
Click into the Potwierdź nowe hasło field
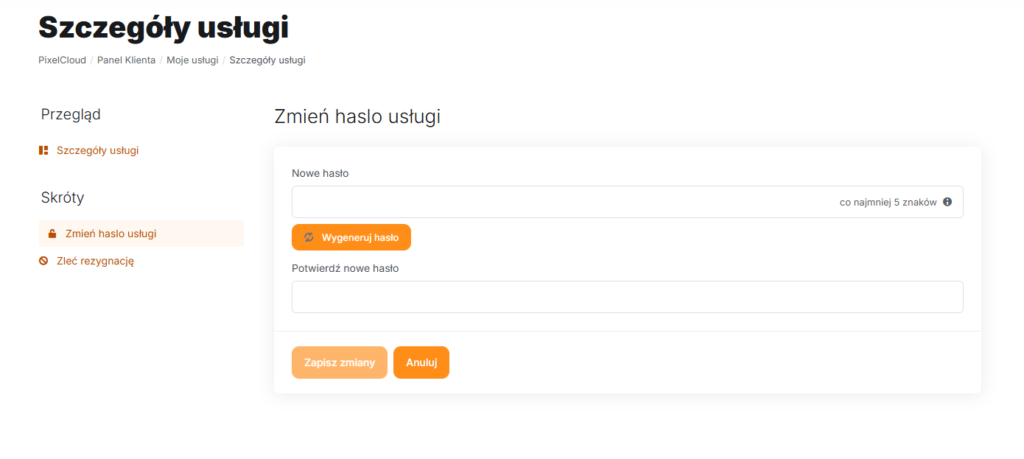627,297
